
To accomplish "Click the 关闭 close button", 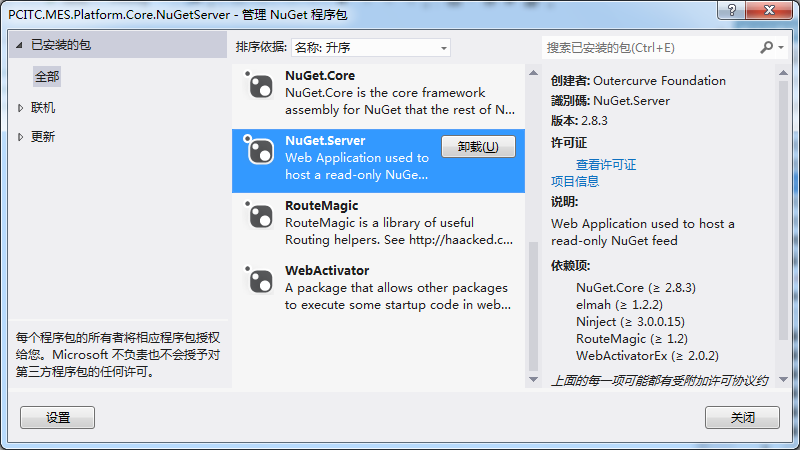I will [x=742, y=417].
